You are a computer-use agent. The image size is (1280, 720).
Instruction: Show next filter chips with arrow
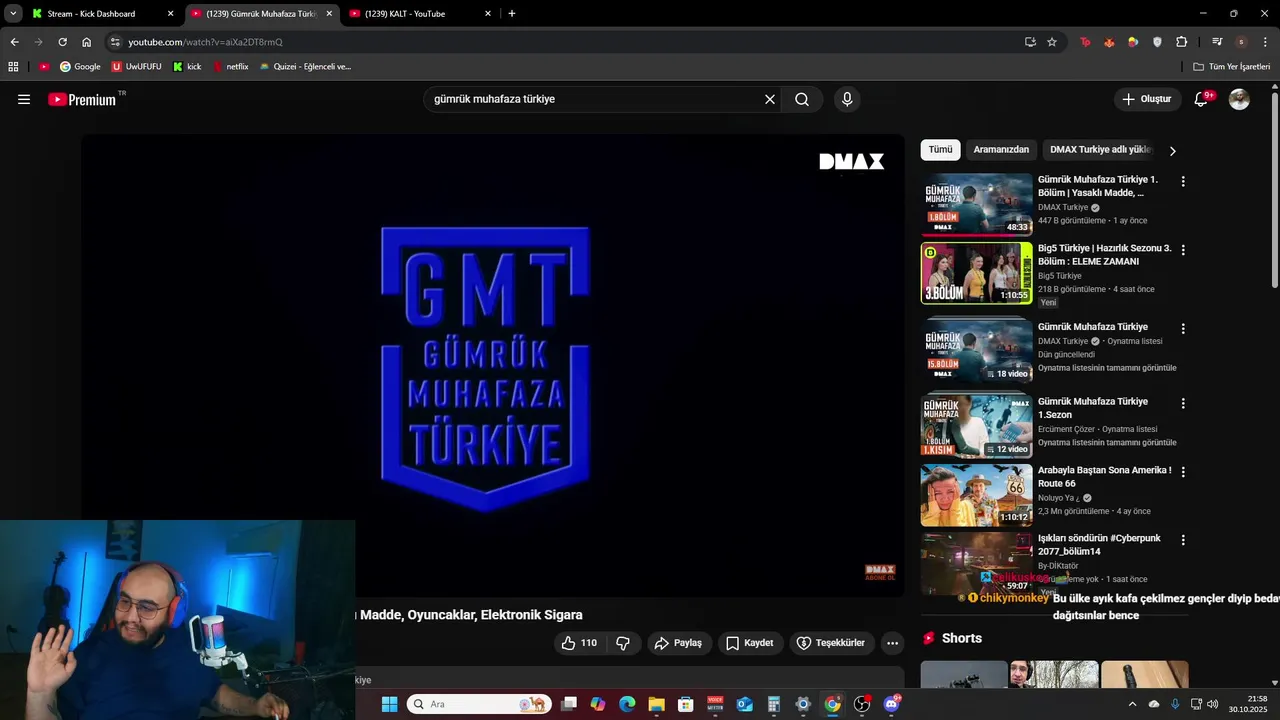1172,151
